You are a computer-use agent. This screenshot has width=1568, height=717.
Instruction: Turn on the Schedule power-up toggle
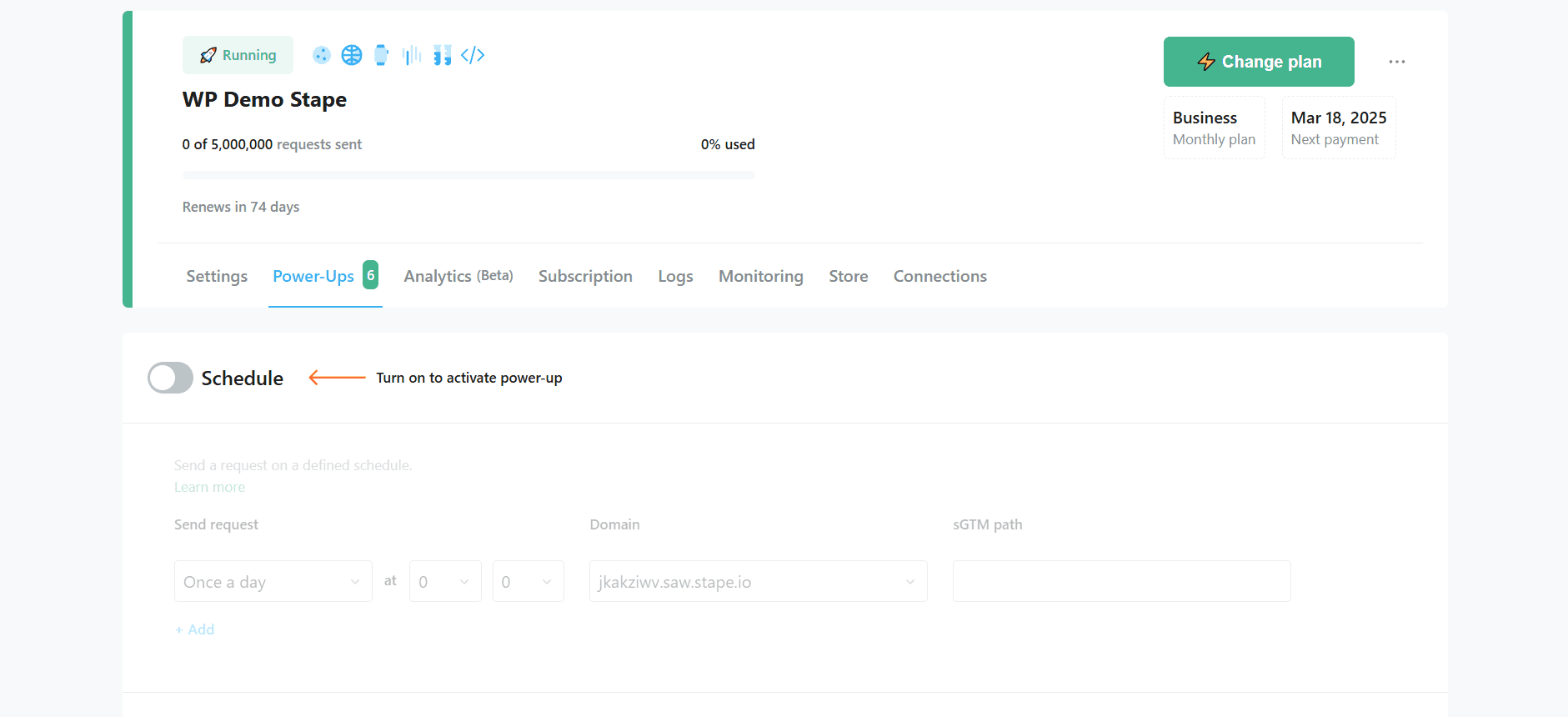(x=170, y=378)
